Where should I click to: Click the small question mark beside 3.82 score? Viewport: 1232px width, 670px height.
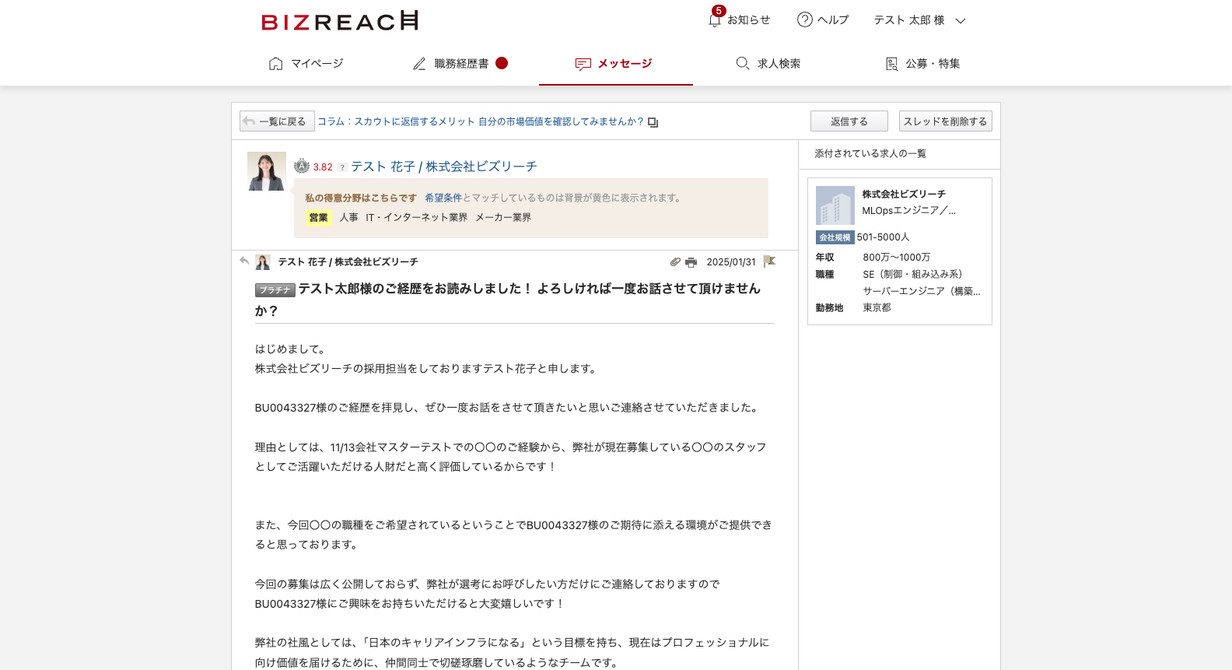pyautogui.click(x=342, y=167)
